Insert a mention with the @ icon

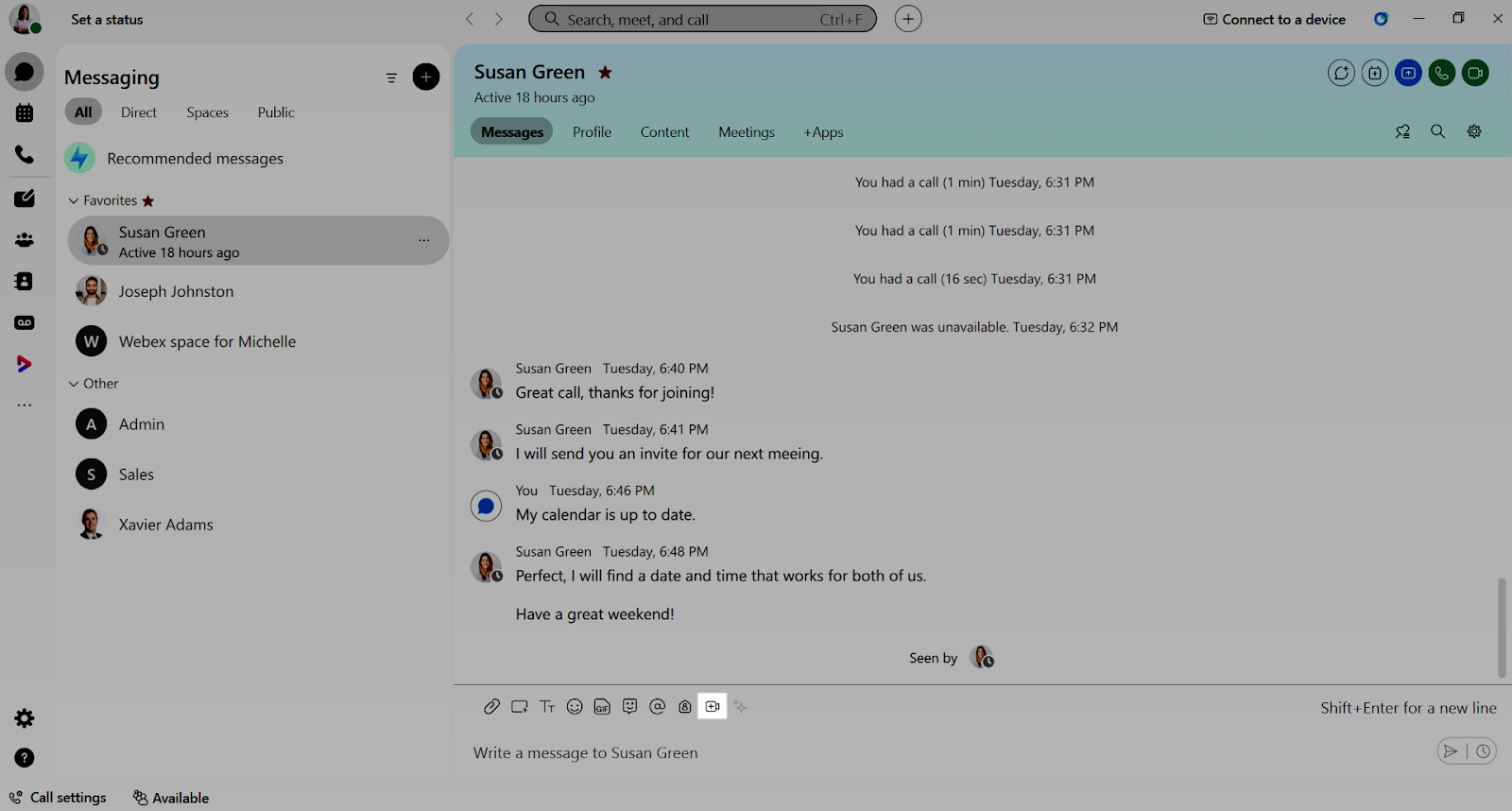pos(658,706)
